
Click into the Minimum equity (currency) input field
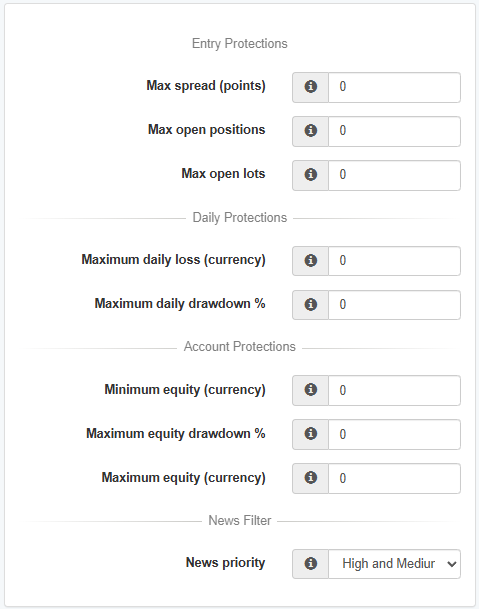[x=395, y=390]
